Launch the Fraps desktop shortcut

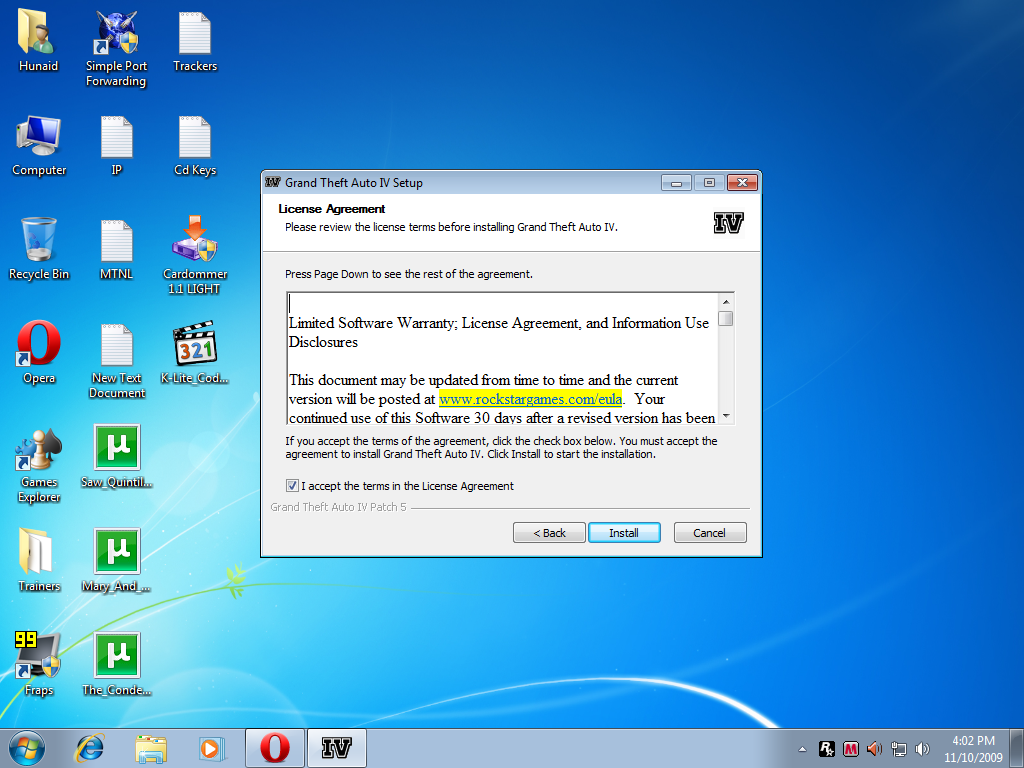point(37,655)
